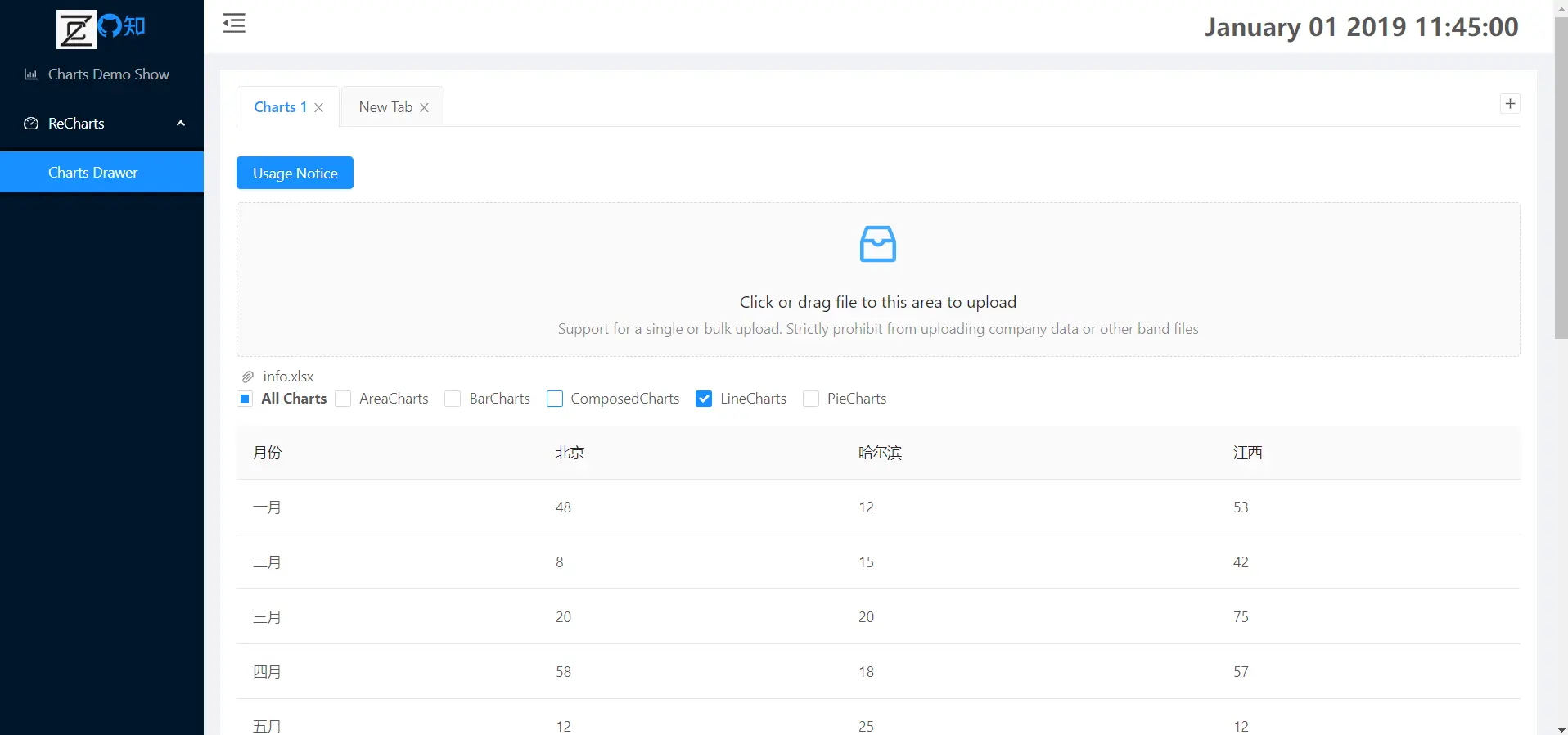Click the 月份 column header

268,453
